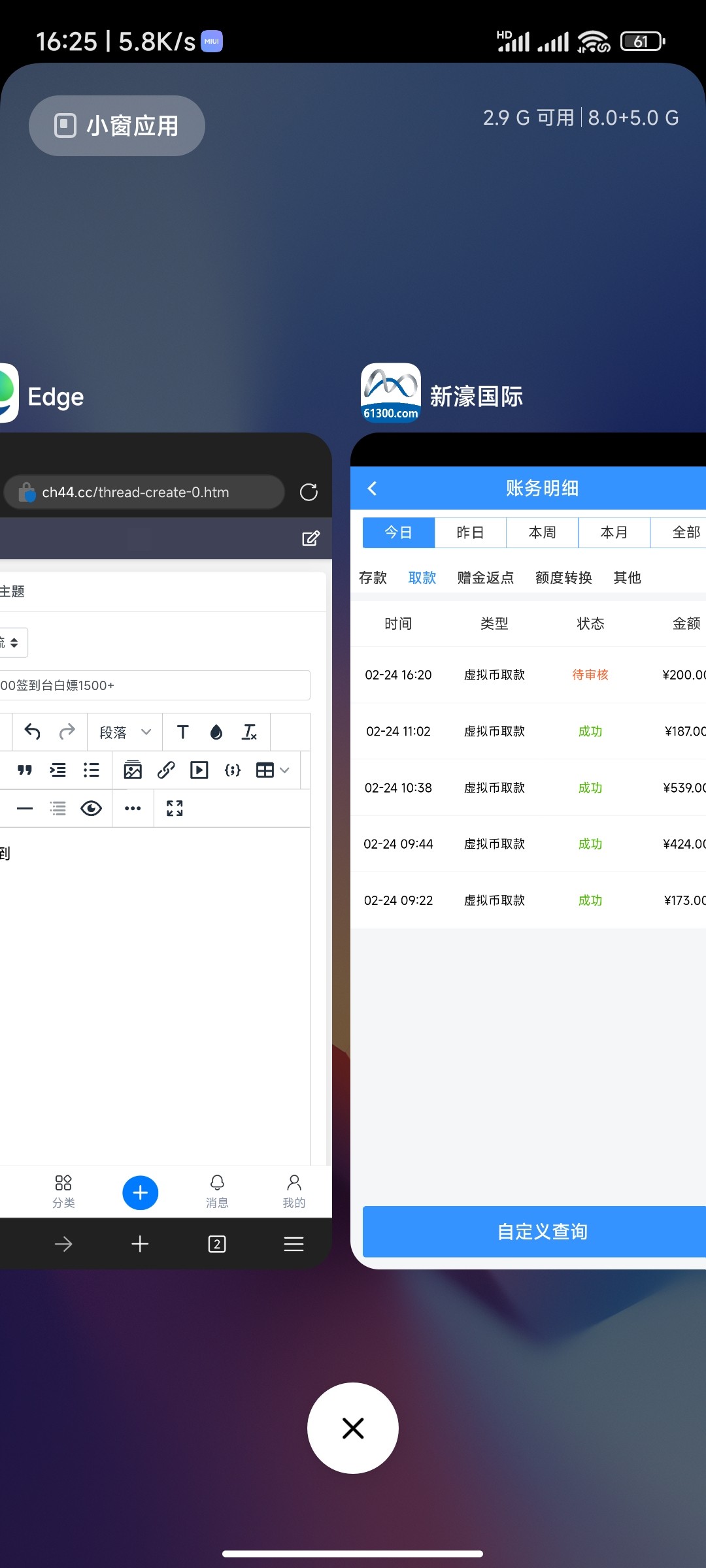Open 小窗应用 small window apps

click(x=117, y=125)
